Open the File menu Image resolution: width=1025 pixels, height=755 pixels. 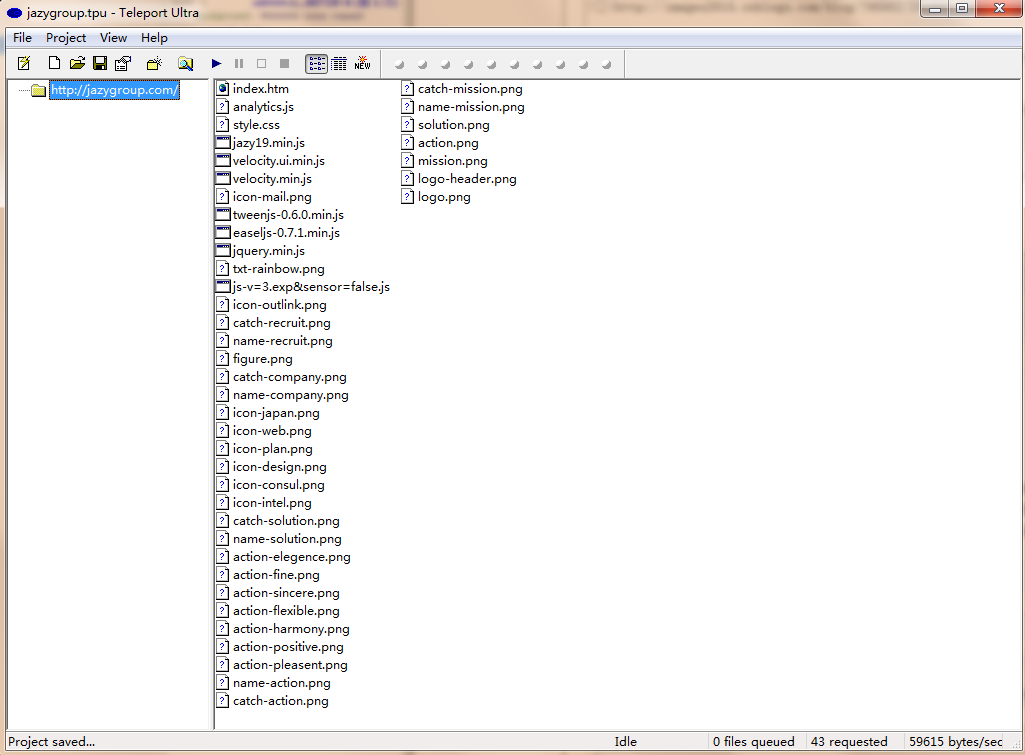[x=22, y=37]
